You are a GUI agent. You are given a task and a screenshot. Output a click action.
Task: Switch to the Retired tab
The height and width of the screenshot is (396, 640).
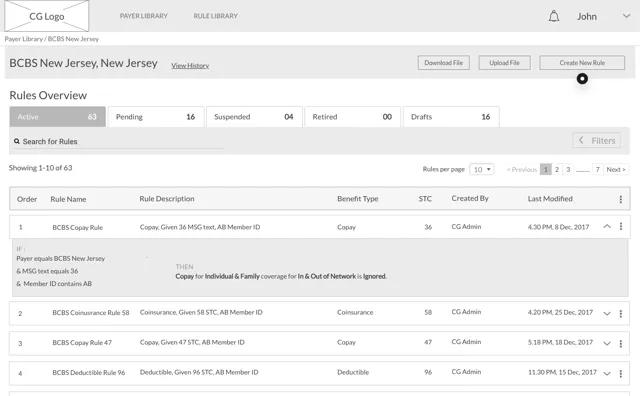click(x=353, y=117)
